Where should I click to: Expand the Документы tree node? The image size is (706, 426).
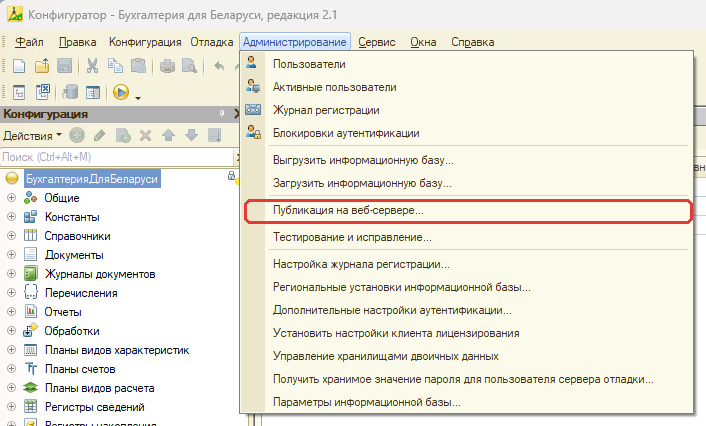pyautogui.click(x=12, y=254)
